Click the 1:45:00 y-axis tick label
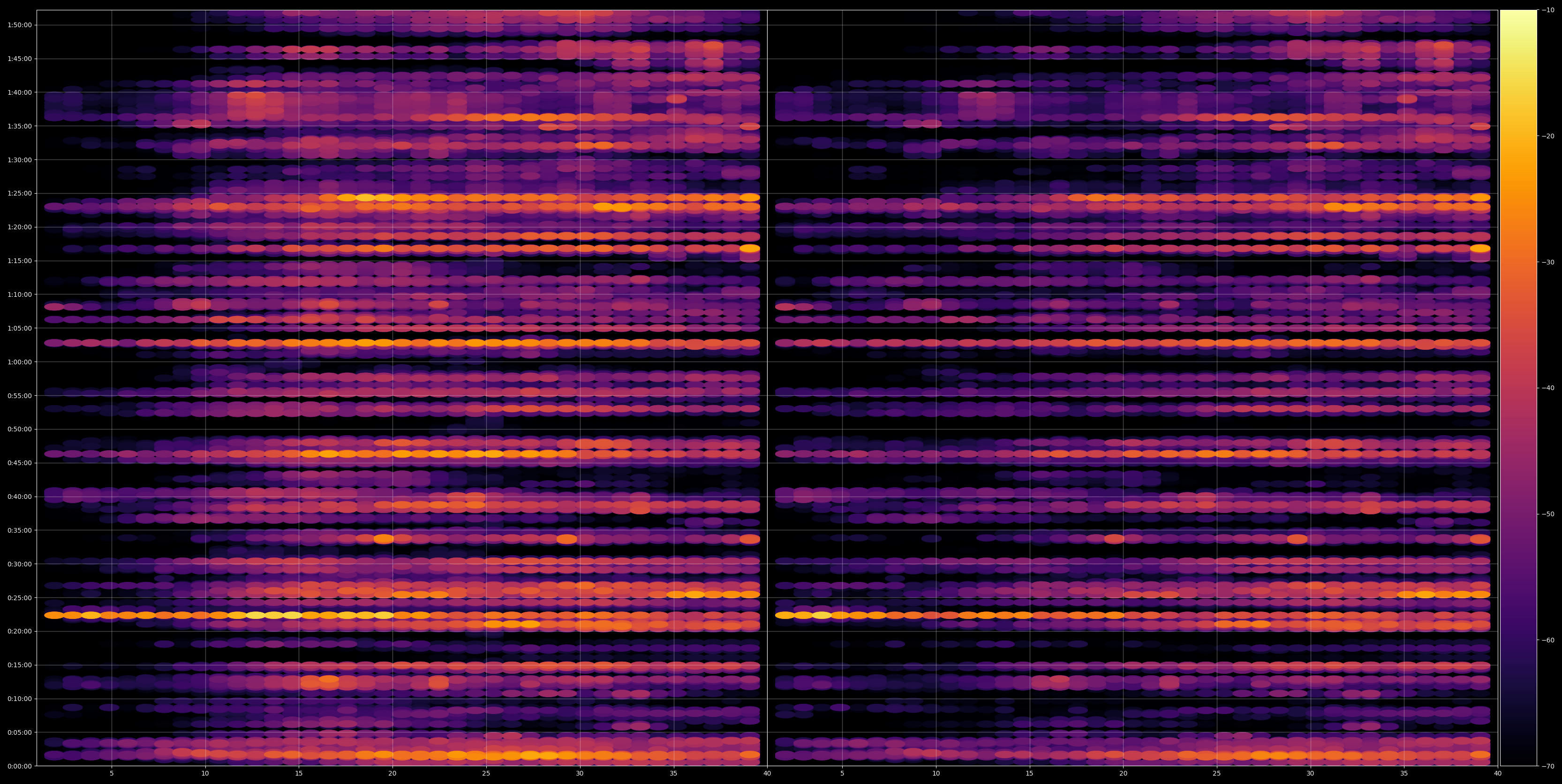 pos(19,59)
